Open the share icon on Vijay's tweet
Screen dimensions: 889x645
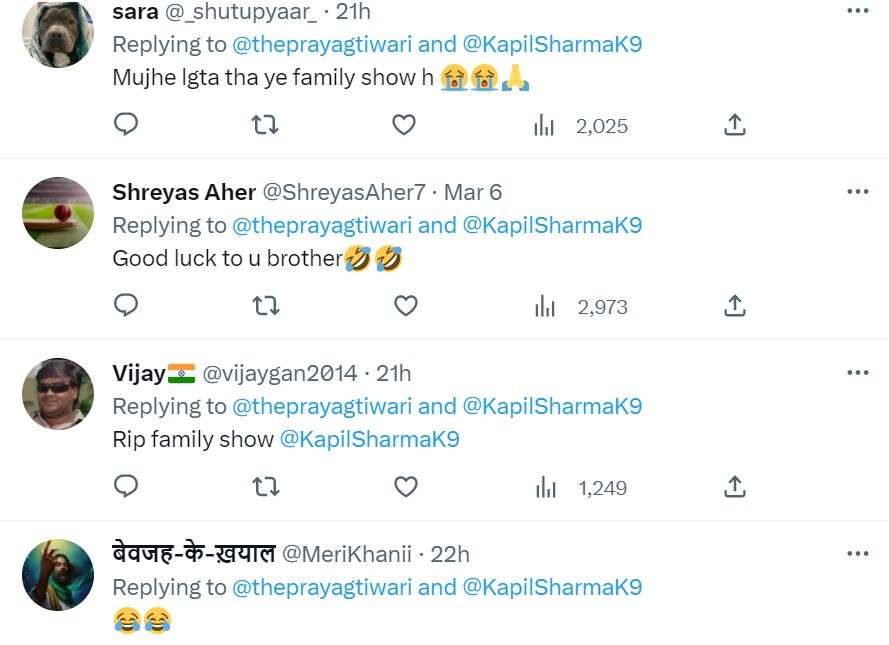click(734, 486)
